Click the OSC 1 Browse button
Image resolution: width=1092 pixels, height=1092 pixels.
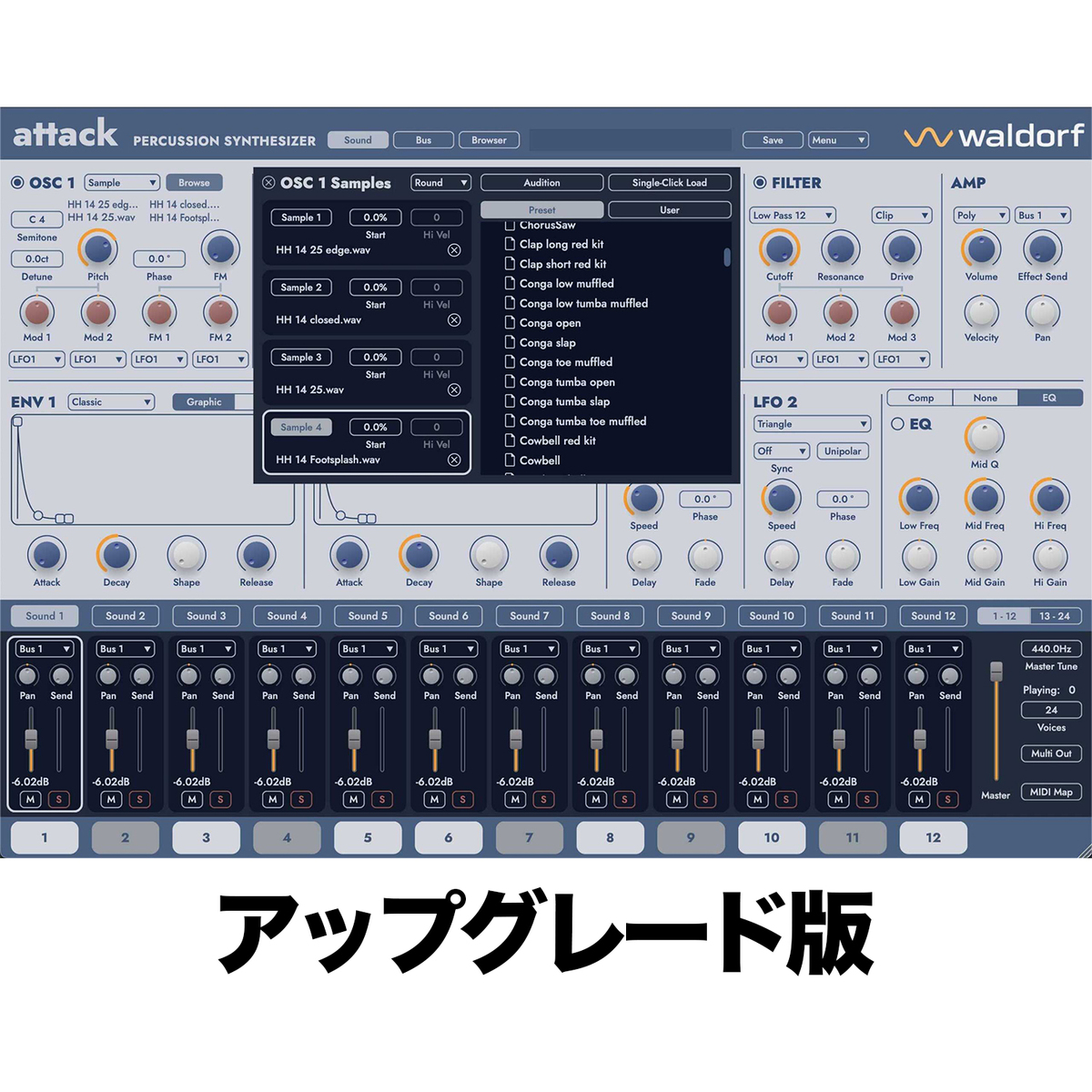[194, 183]
